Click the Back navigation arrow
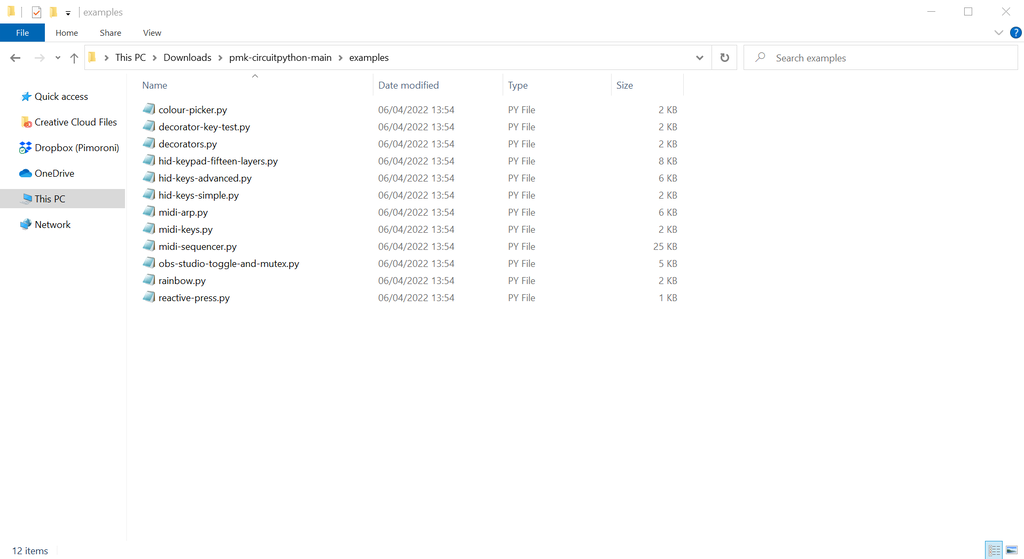The width and height of the screenshot is (1024, 559). click(15, 58)
